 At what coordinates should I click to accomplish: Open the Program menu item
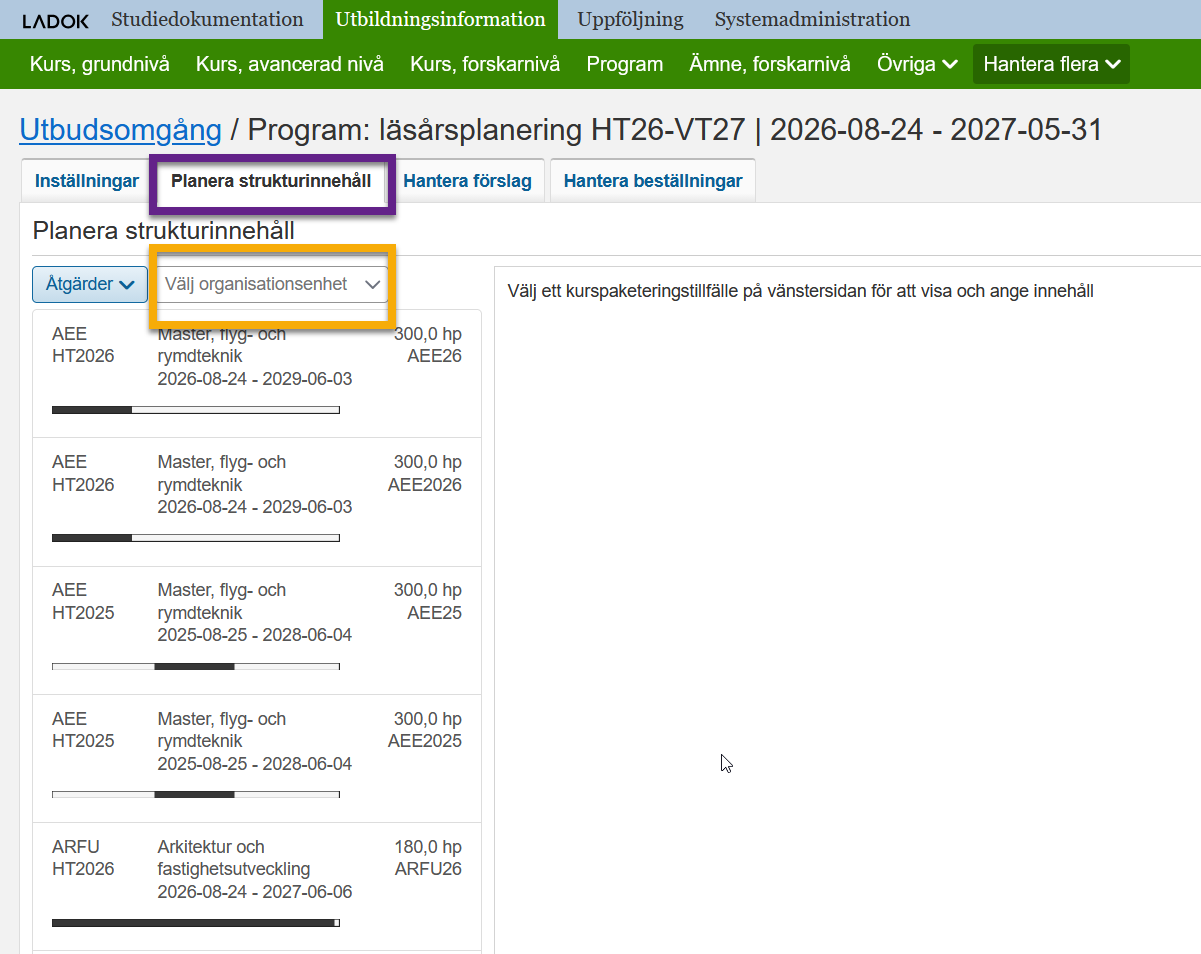(625, 64)
